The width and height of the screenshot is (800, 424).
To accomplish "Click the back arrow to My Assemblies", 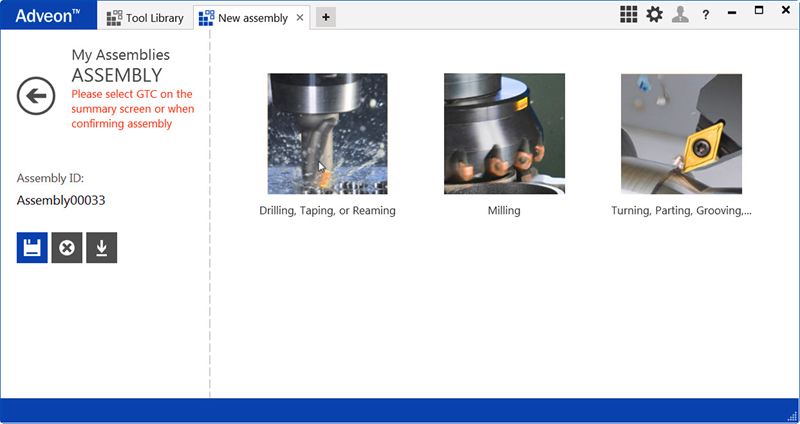I will pos(36,96).
